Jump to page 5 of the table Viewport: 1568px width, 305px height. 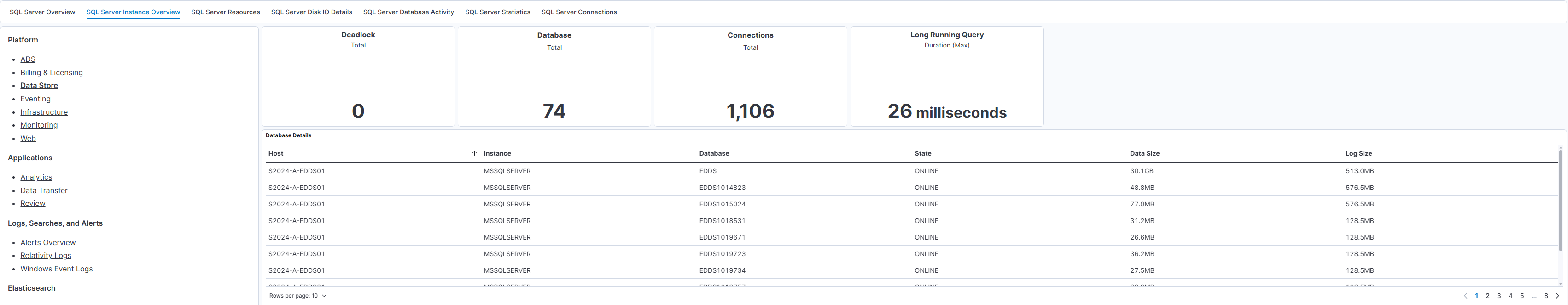tap(1522, 296)
